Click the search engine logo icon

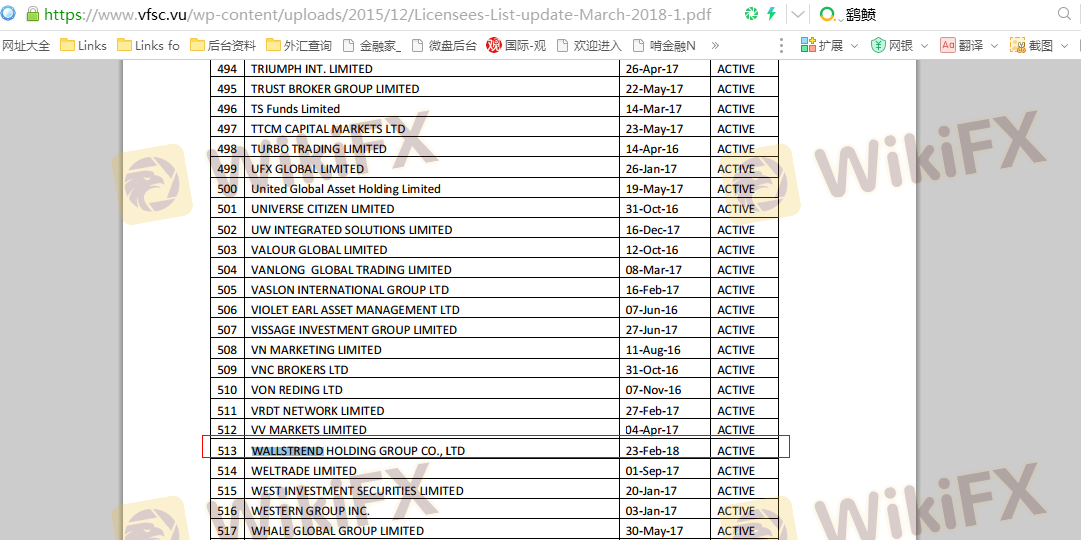click(829, 14)
